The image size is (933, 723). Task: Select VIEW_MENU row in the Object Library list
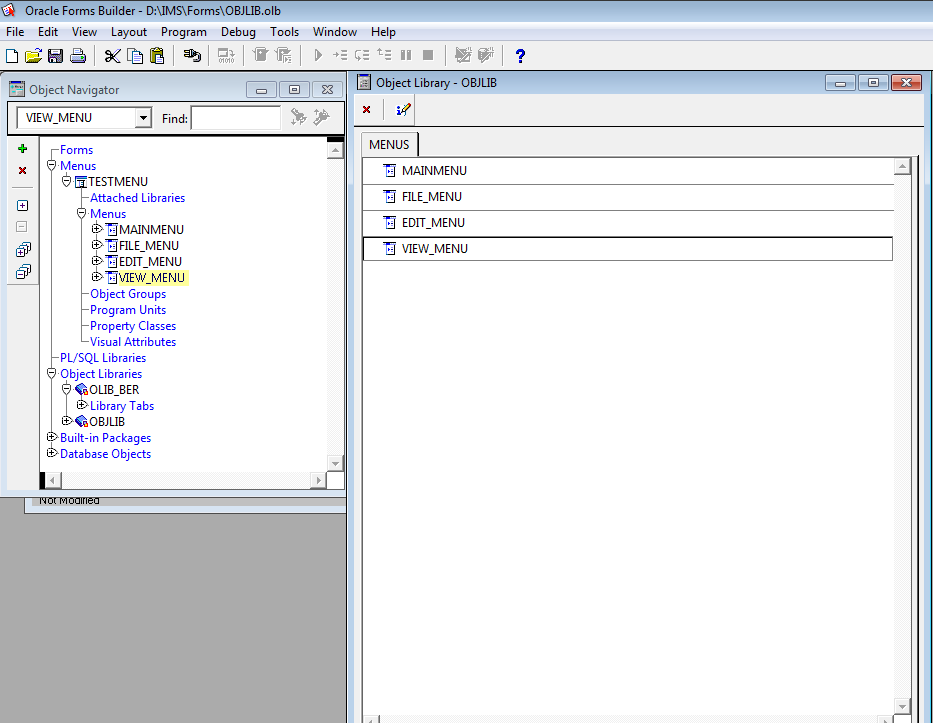click(x=628, y=249)
